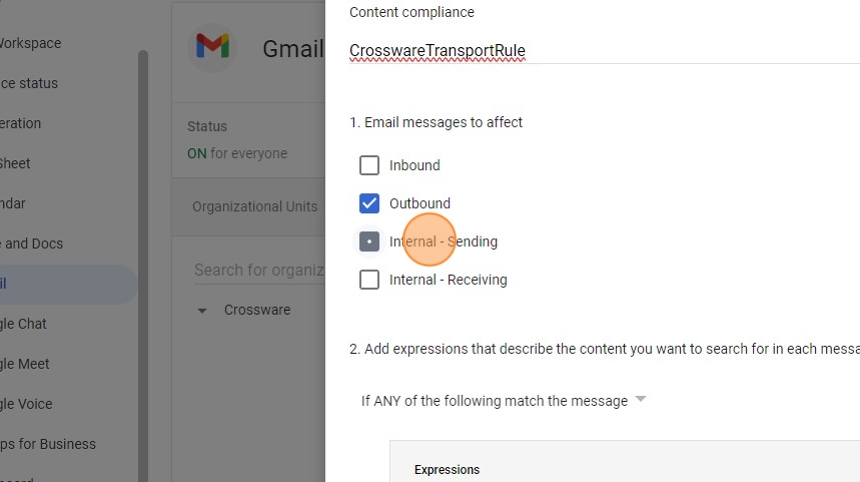Screen dimensions: 860x482
Task: Check the Internal - Receiving option
Action: tap(369, 280)
